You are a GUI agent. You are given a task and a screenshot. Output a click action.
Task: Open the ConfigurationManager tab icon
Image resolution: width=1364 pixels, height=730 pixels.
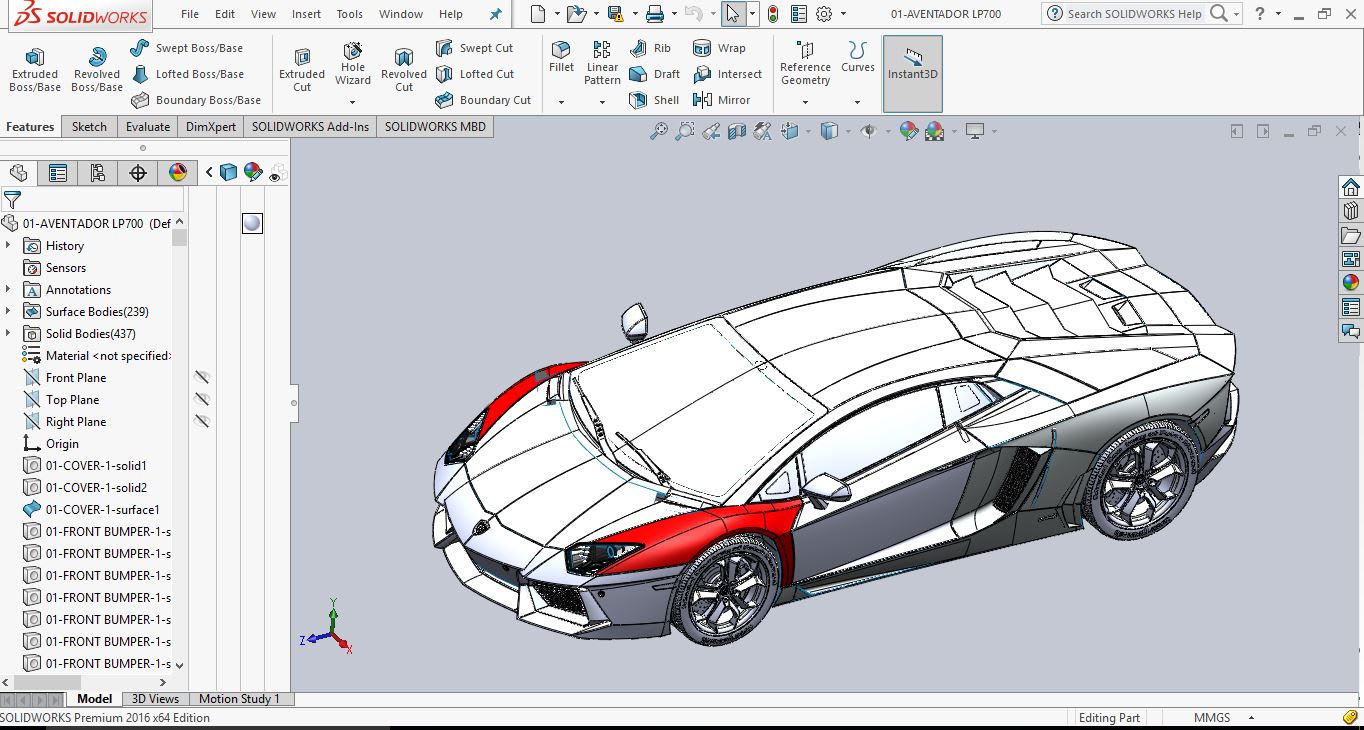click(97, 173)
